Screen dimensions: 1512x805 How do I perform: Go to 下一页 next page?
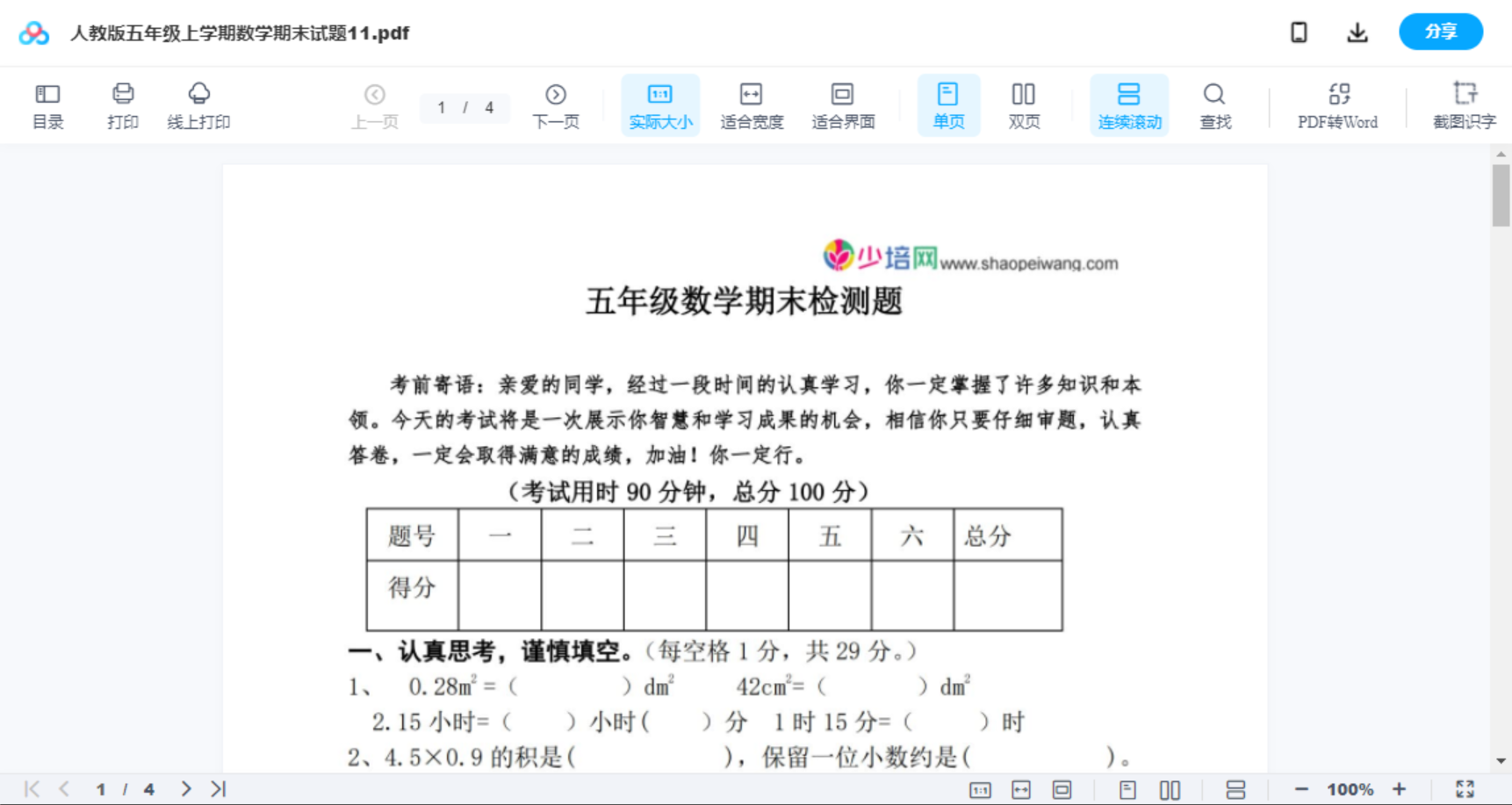tap(556, 104)
